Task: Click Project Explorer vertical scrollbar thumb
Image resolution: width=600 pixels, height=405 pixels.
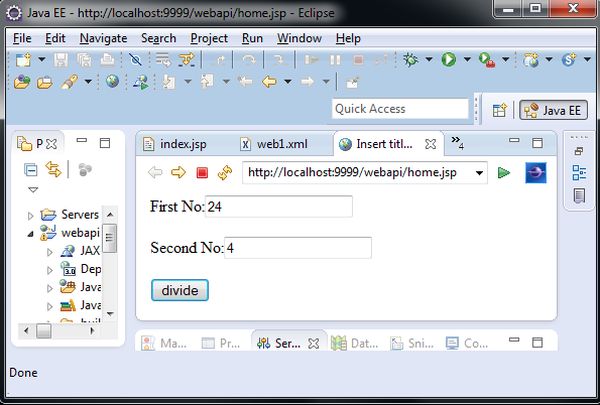Action: click(110, 238)
